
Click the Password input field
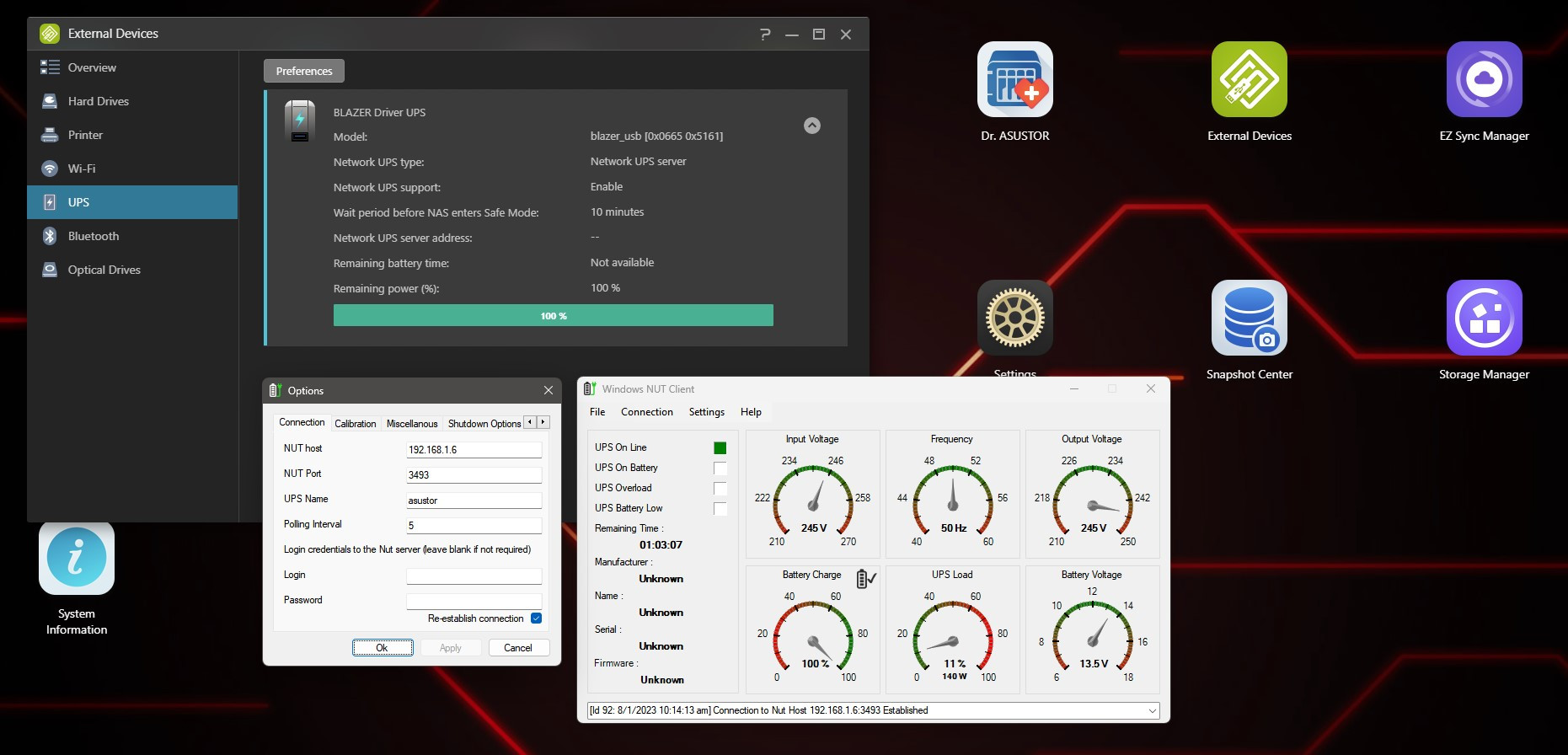click(x=474, y=602)
